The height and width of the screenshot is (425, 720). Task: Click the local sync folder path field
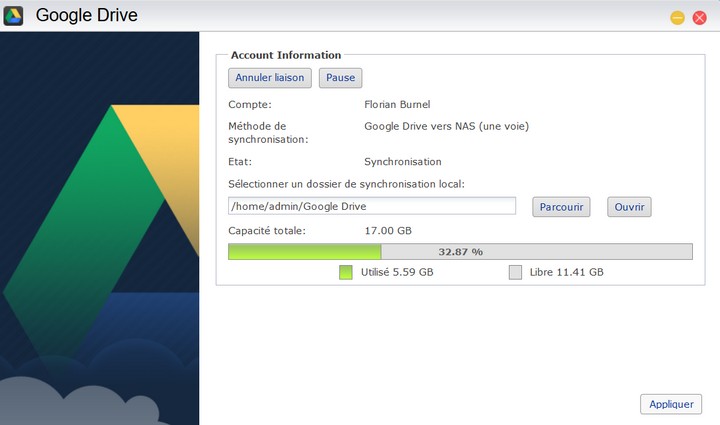tap(372, 206)
